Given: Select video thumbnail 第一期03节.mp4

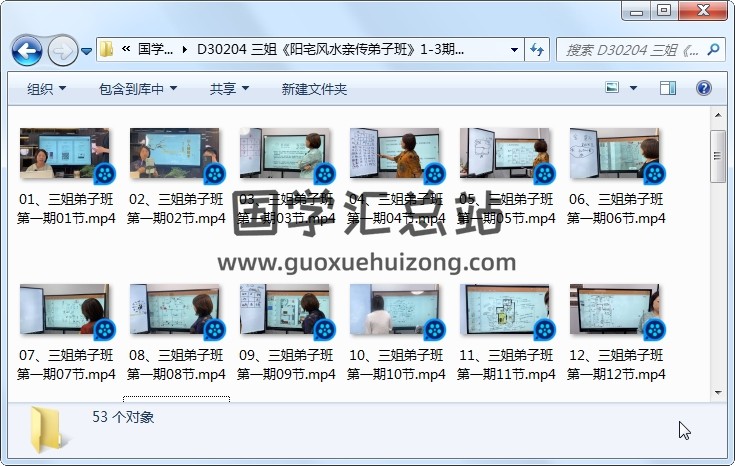Looking at the screenshot, I should point(285,154).
